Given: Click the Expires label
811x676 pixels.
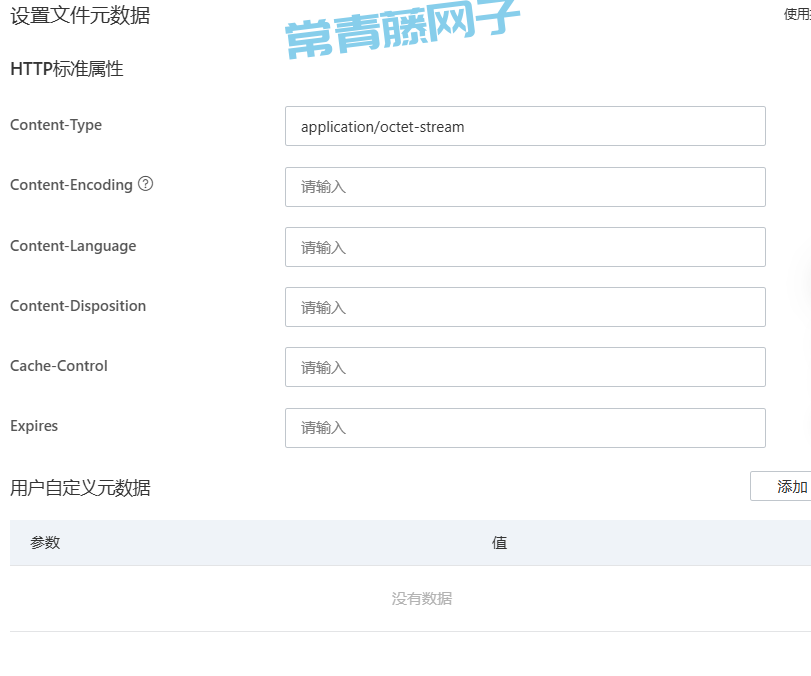Looking at the screenshot, I should (x=34, y=426).
